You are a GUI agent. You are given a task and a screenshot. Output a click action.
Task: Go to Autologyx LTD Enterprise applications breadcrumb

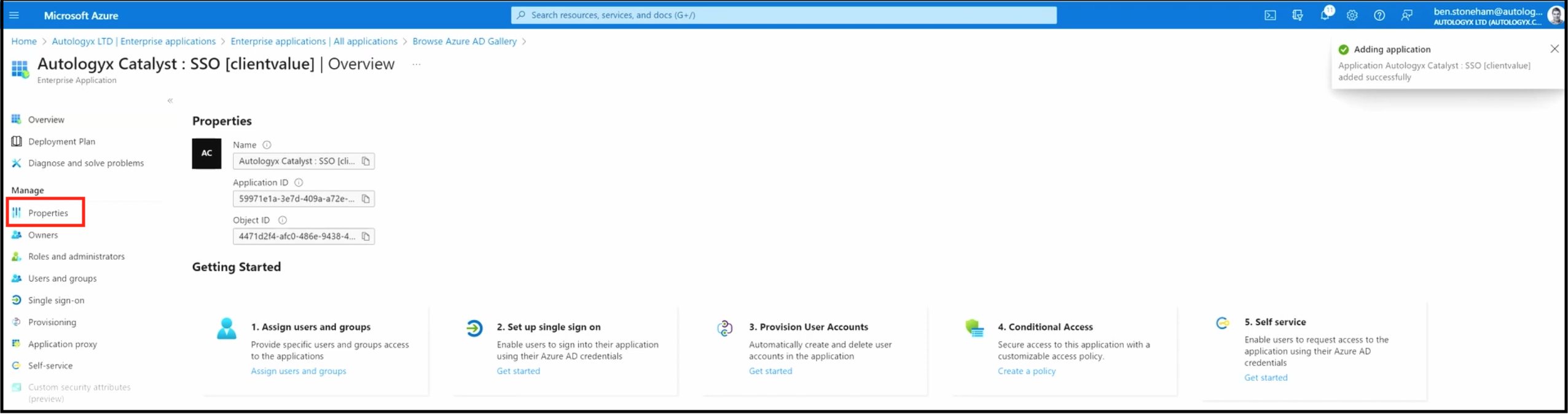(133, 41)
